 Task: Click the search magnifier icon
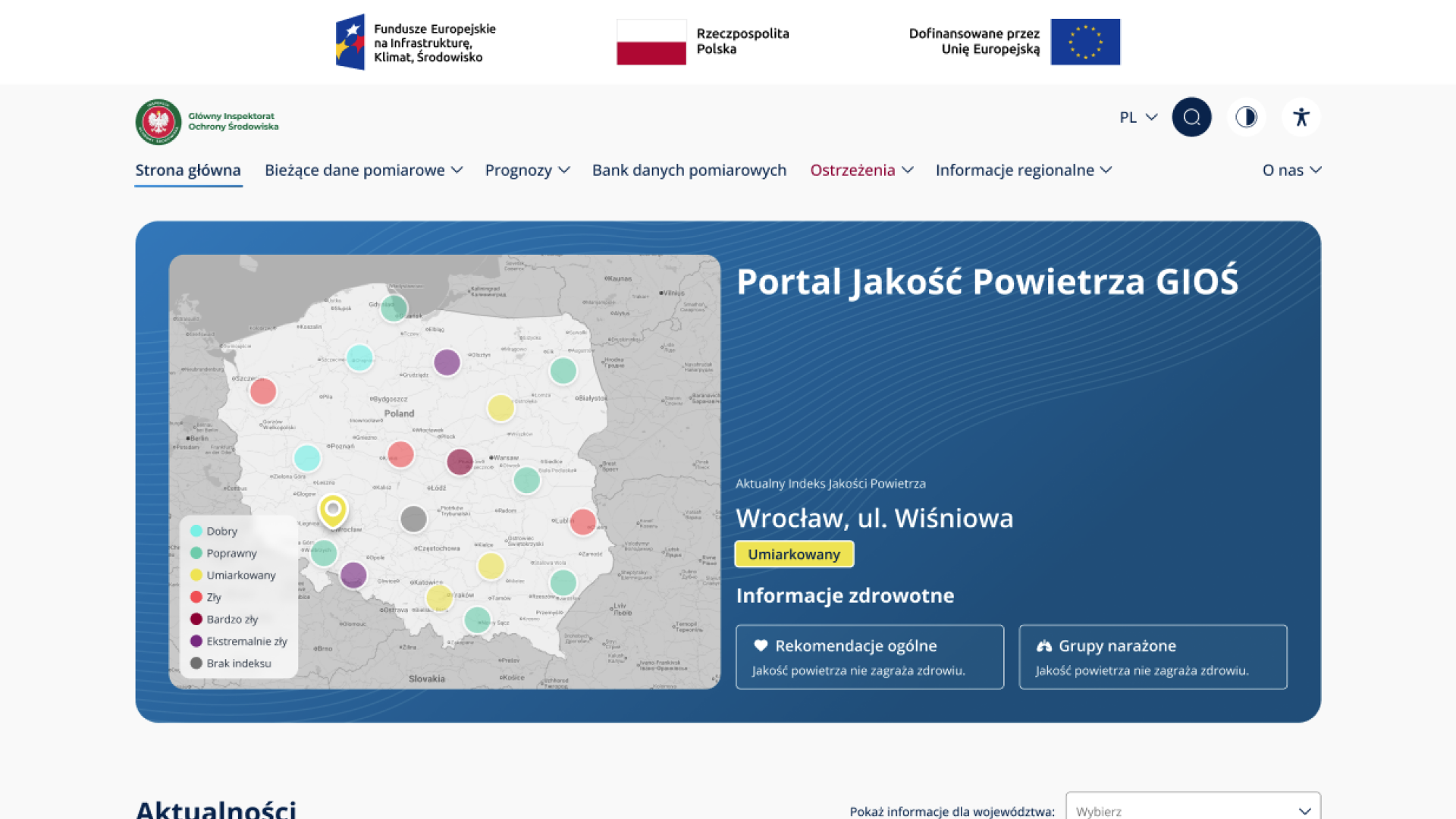[x=1191, y=118]
